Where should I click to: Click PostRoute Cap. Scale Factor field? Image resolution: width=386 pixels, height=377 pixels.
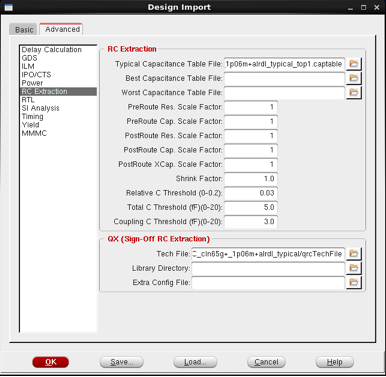tap(251, 150)
